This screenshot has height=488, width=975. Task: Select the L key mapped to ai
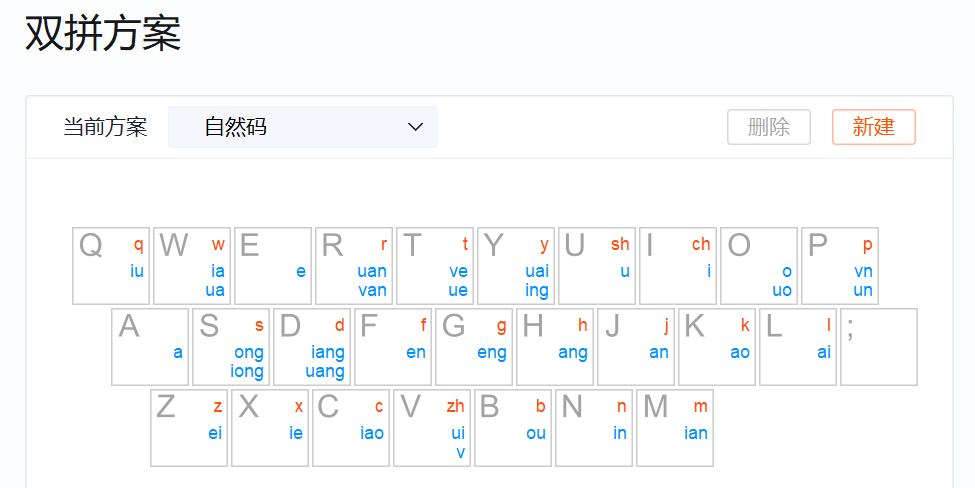[798, 347]
